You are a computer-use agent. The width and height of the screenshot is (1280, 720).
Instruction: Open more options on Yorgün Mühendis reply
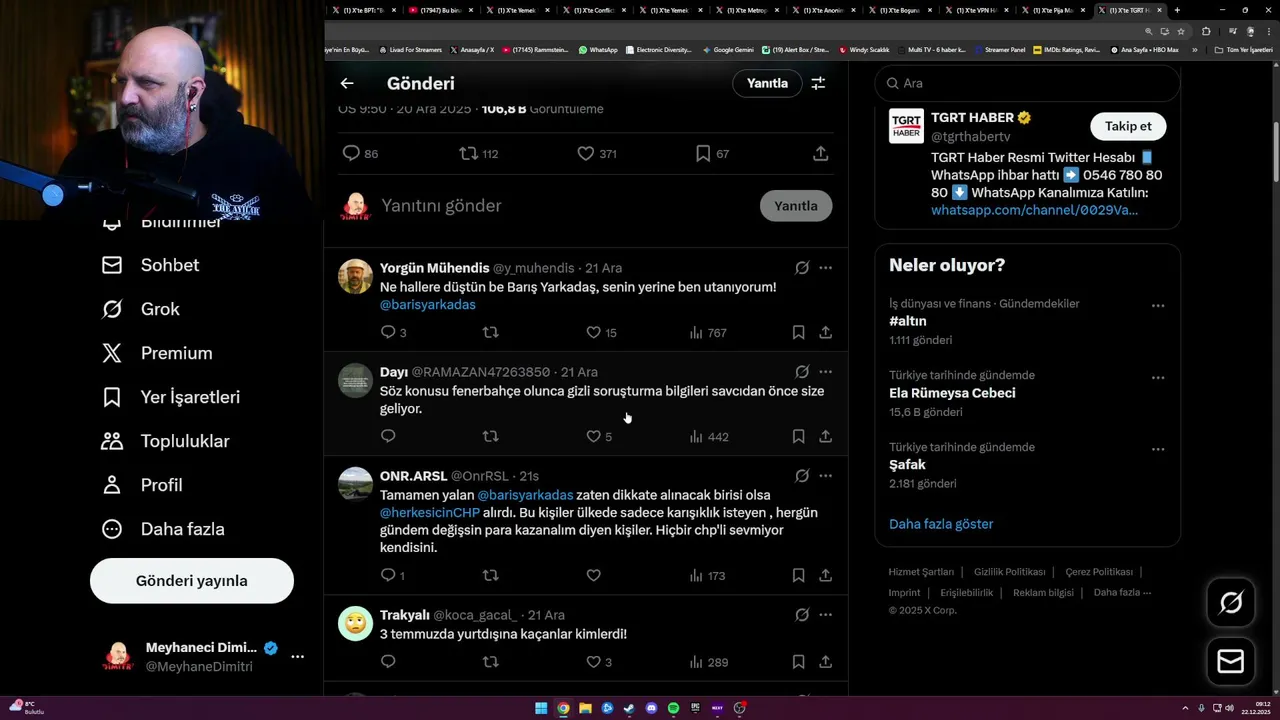tap(825, 268)
